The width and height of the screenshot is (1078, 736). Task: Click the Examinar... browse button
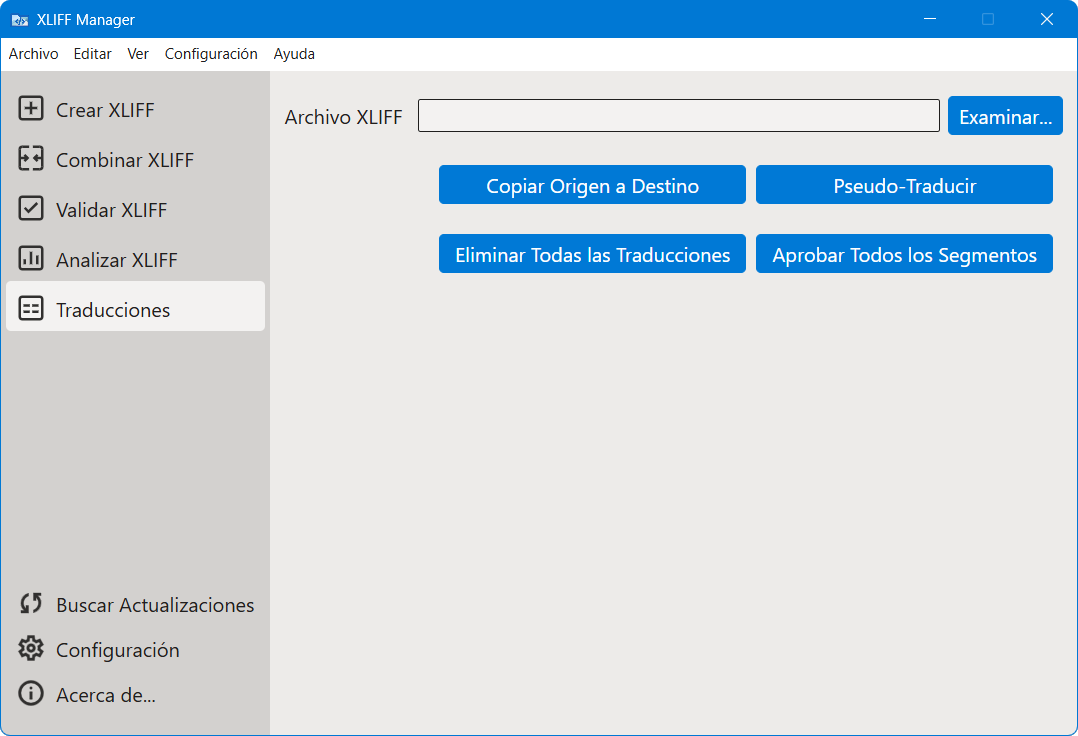click(1005, 115)
